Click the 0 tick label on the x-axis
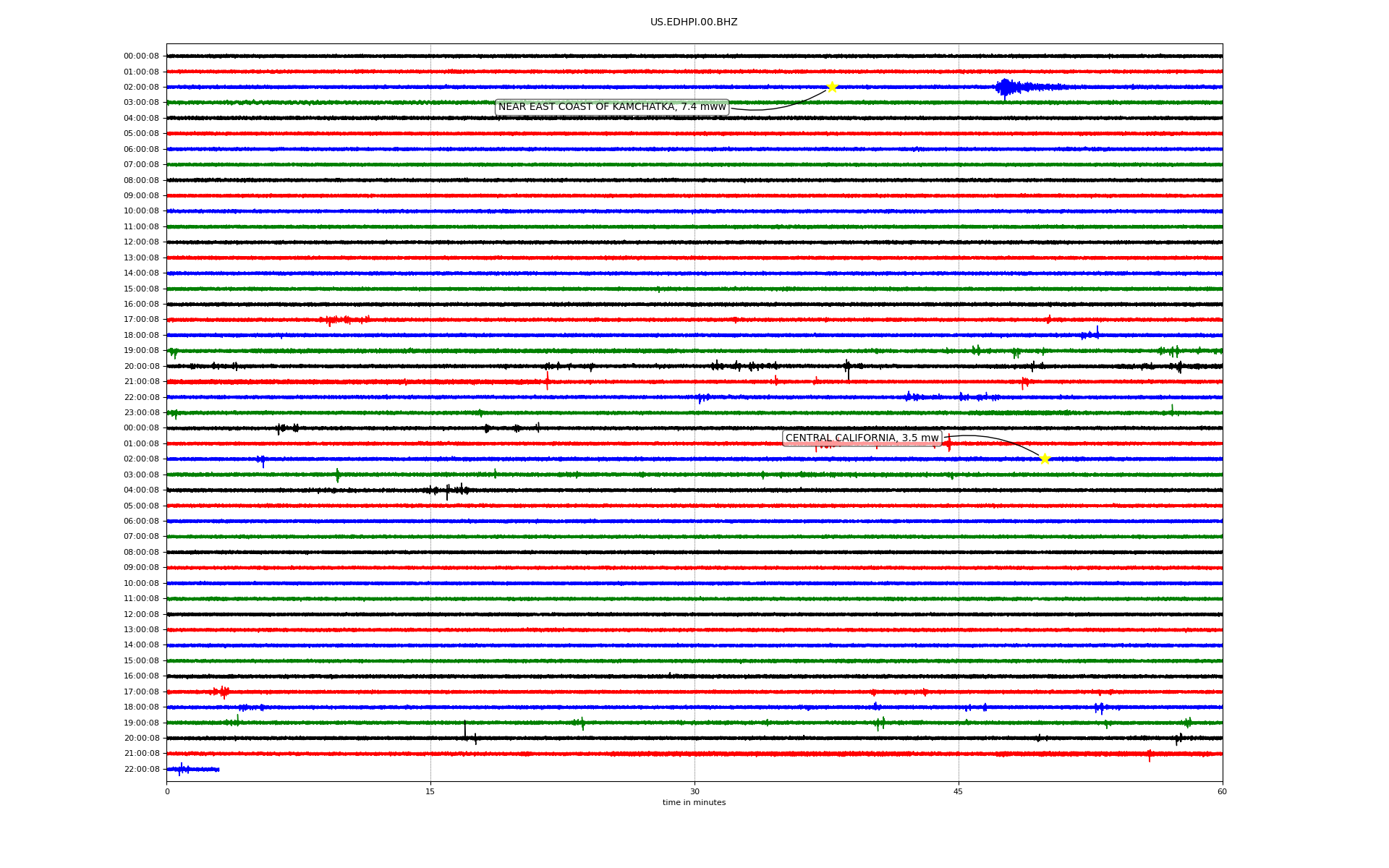Image resolution: width=1389 pixels, height=868 pixels. 167,791
